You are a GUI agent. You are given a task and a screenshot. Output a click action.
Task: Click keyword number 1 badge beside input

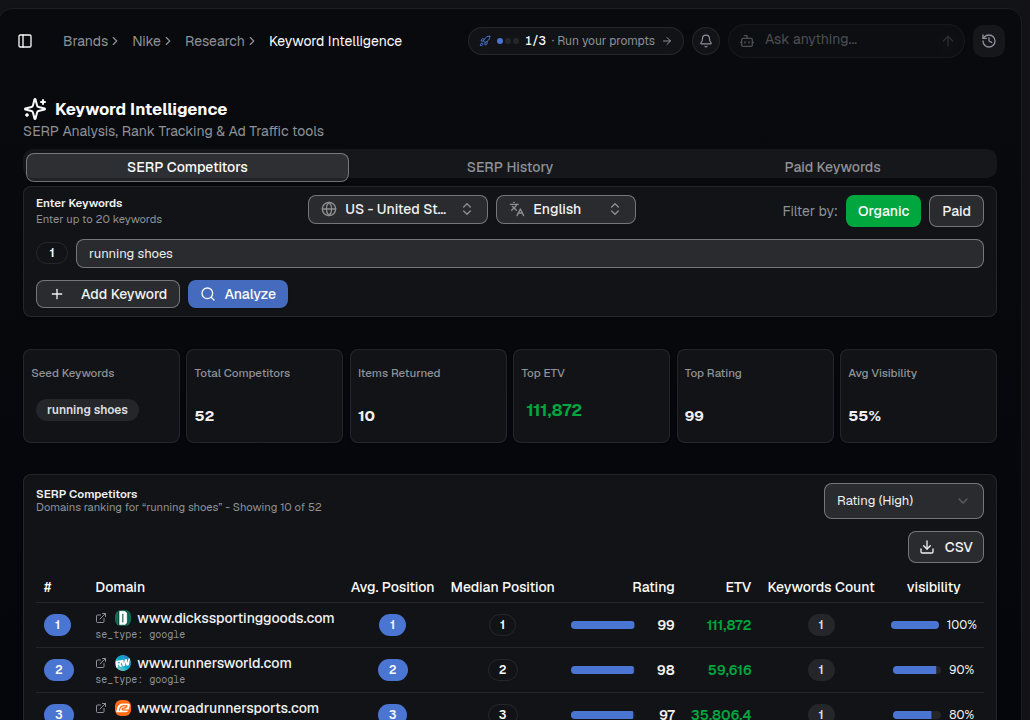(52, 253)
